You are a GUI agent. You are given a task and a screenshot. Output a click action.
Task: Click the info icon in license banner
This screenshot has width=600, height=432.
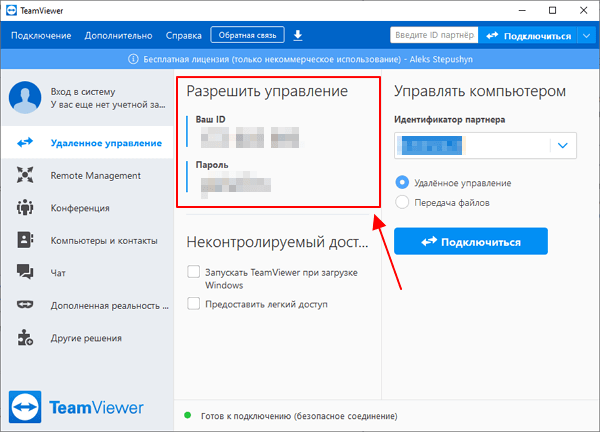[133, 59]
